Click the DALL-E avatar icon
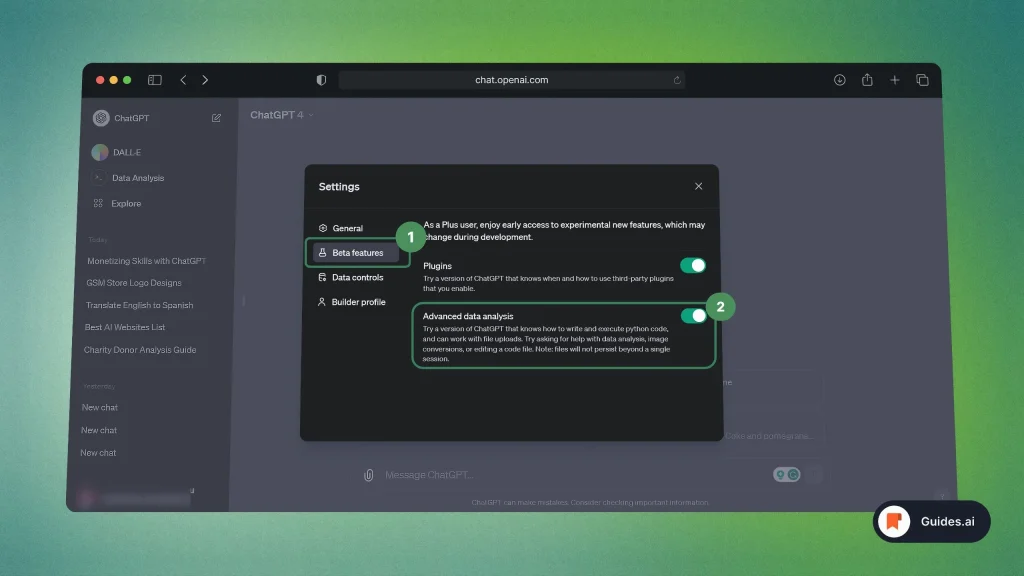This screenshot has width=1024, height=576. (100, 152)
